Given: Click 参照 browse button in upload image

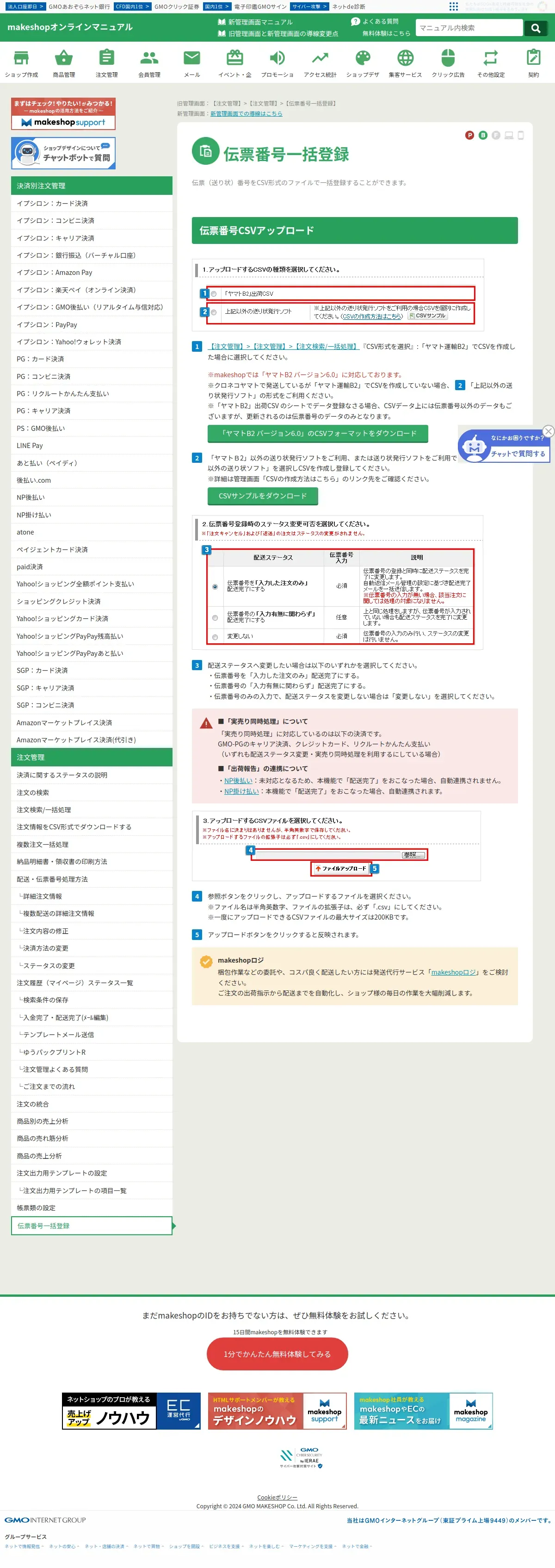Looking at the screenshot, I should [x=413, y=855].
